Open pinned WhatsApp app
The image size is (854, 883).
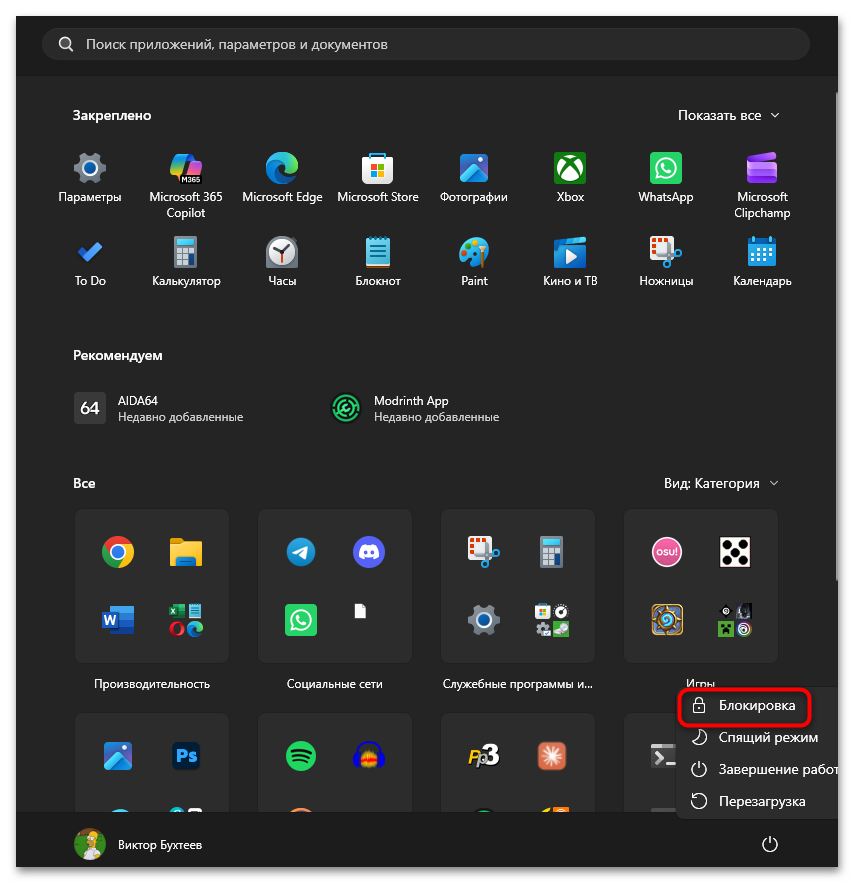(x=665, y=178)
